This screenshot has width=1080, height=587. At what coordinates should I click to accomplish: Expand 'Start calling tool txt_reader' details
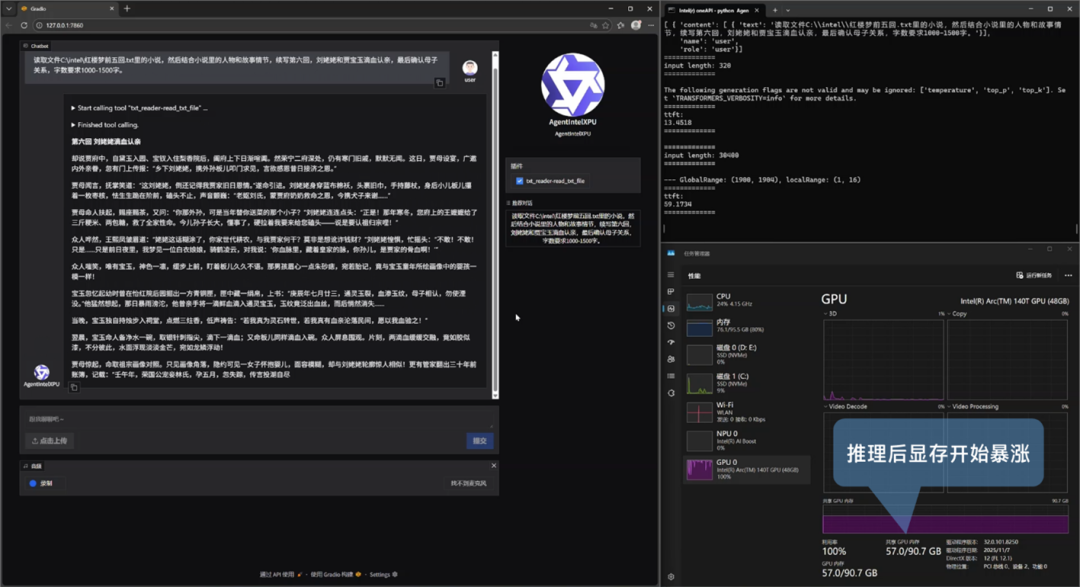(139, 108)
